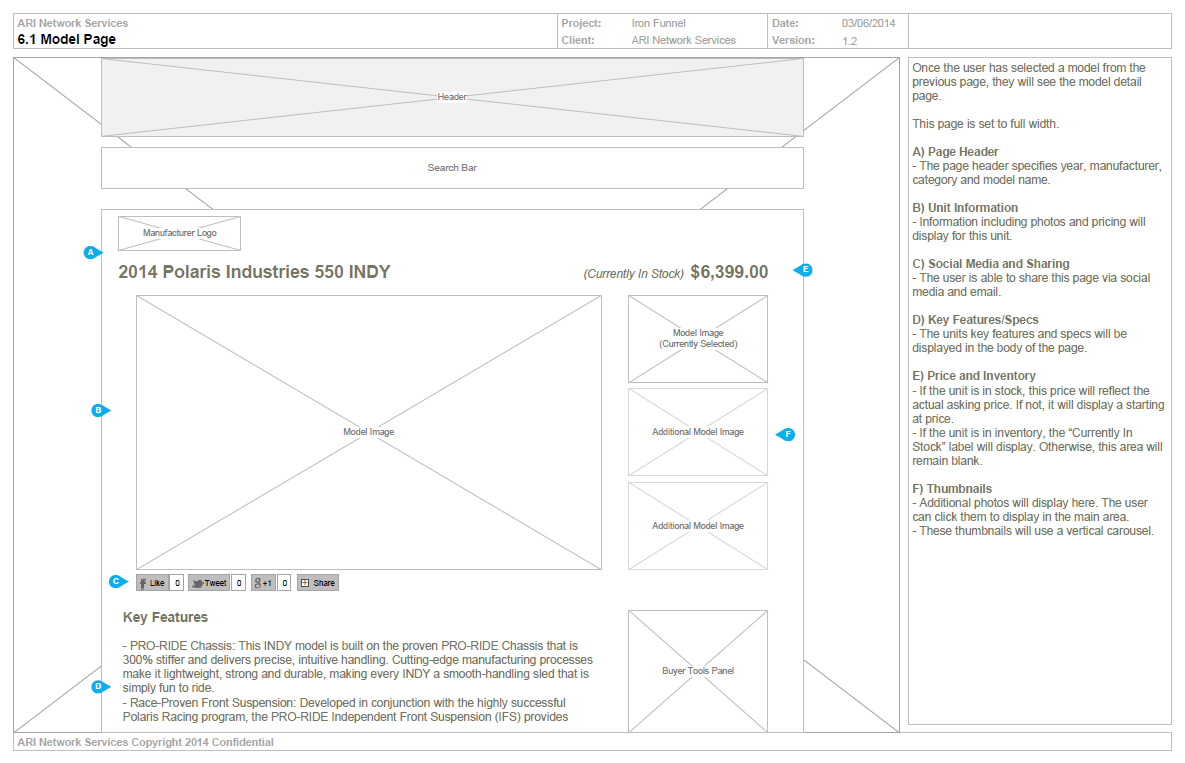This screenshot has width=1185, height=763.
Task: Select the last Additional Model Image thumbnail
Action: [698, 526]
